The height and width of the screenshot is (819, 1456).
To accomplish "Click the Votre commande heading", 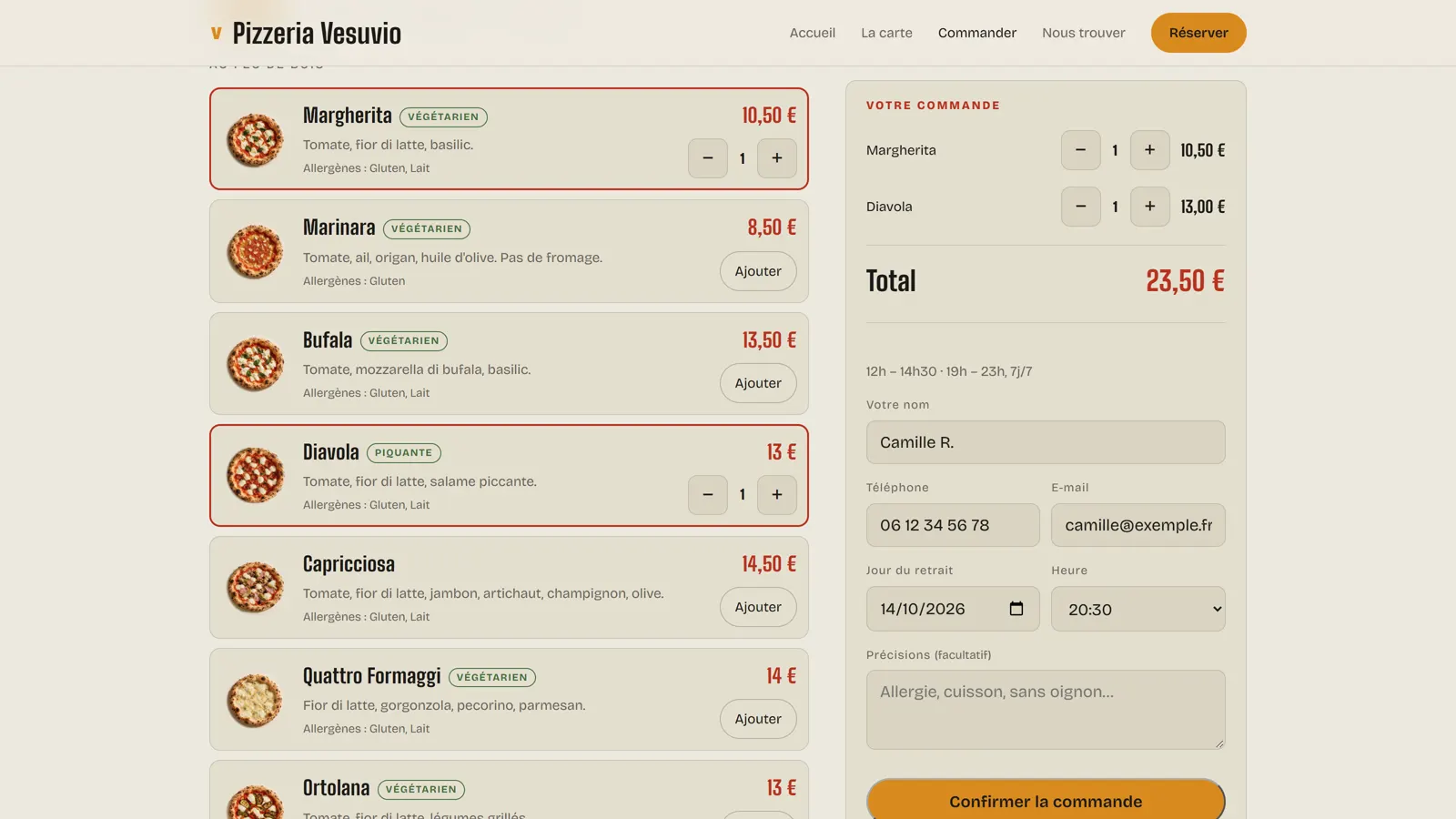I will [933, 106].
